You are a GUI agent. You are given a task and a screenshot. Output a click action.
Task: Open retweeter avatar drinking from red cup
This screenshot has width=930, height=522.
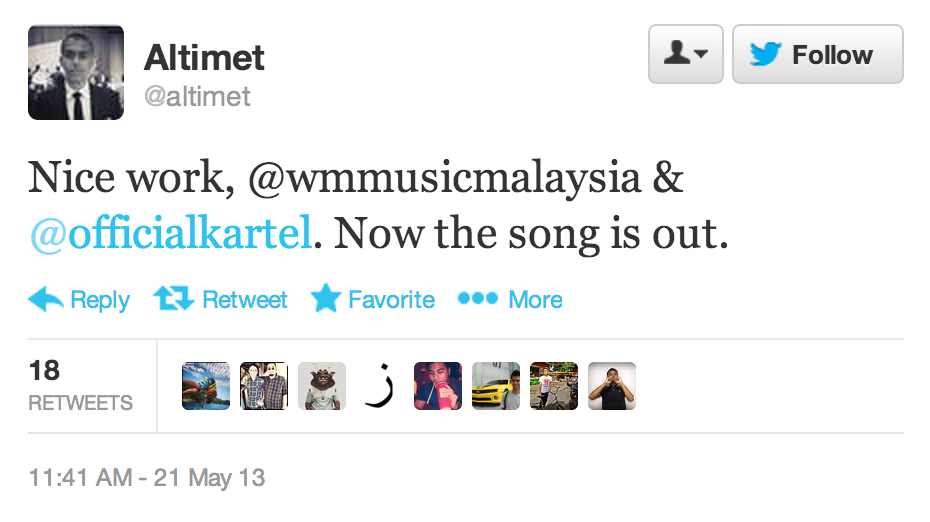coord(438,386)
